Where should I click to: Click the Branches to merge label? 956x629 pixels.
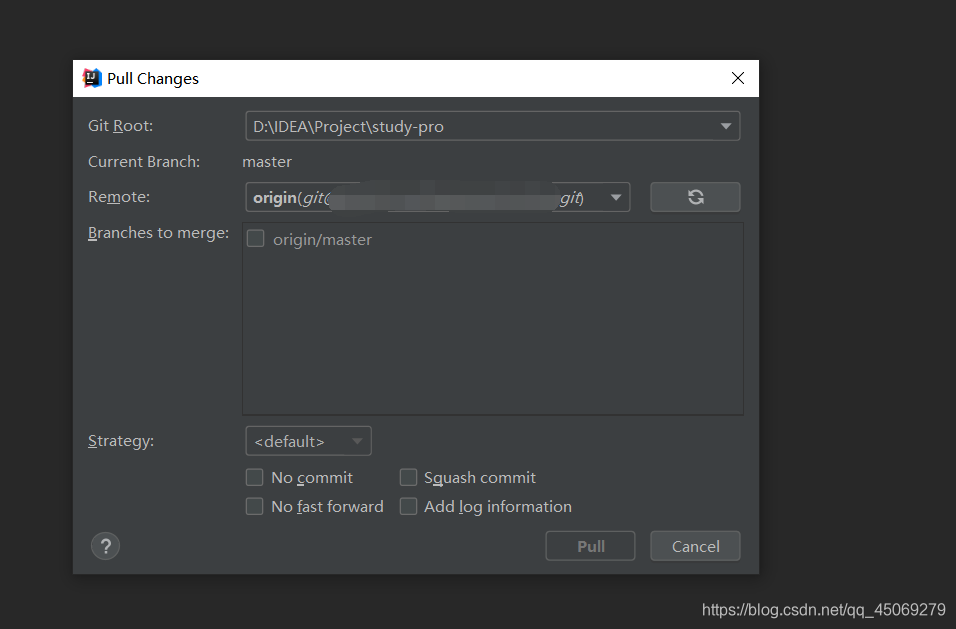pyautogui.click(x=159, y=233)
